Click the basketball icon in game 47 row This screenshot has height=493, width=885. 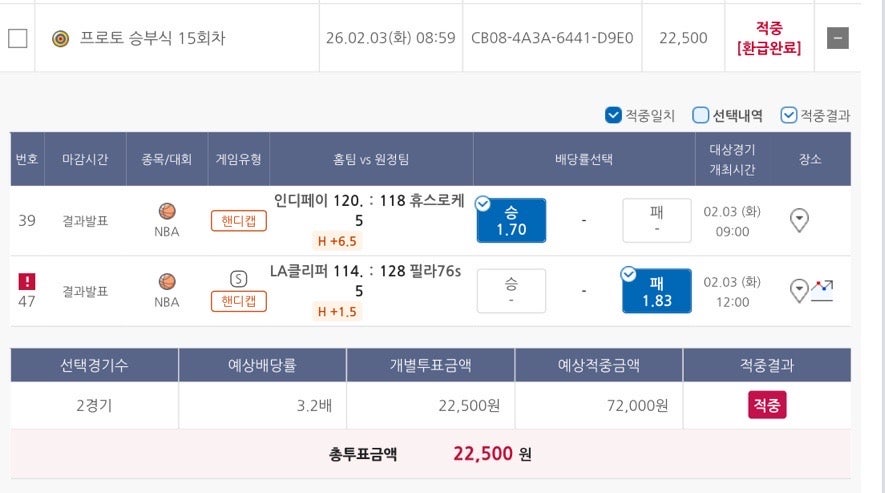pos(167,282)
